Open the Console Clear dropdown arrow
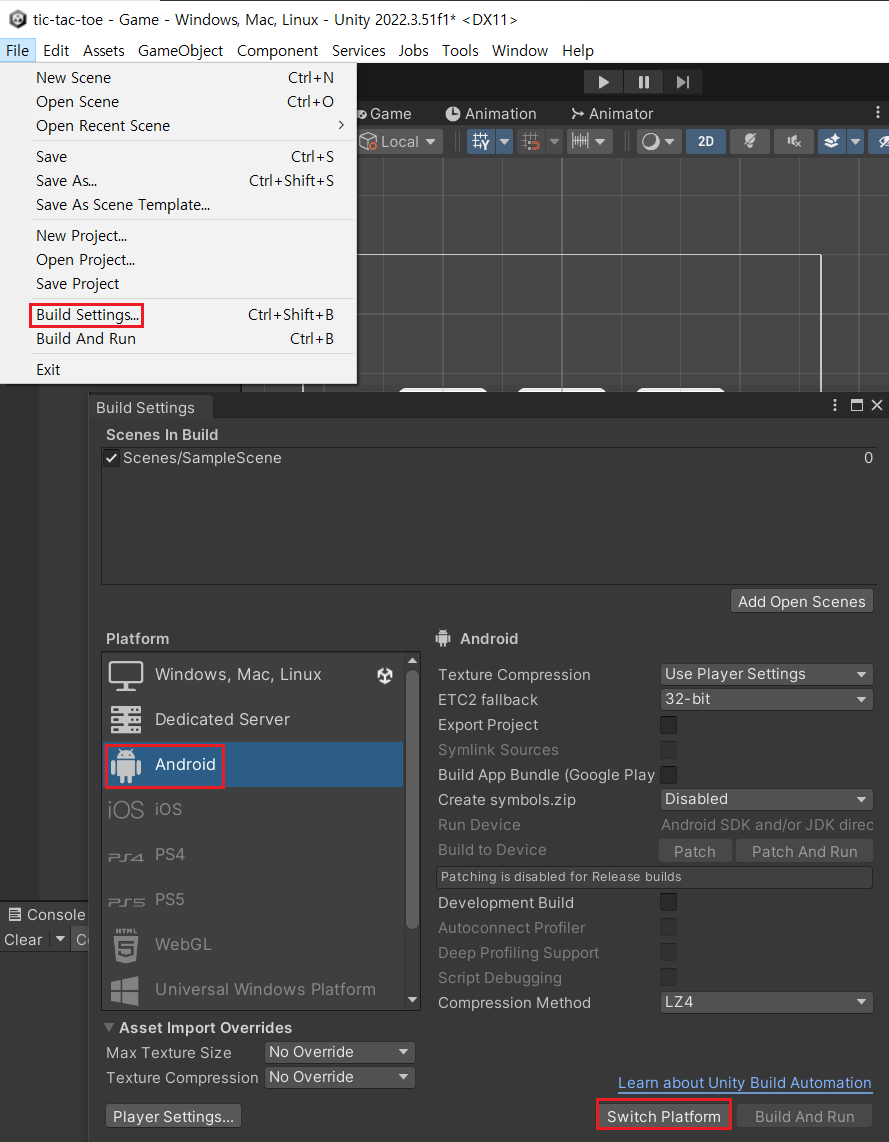Viewport: 889px width, 1142px height. point(60,939)
